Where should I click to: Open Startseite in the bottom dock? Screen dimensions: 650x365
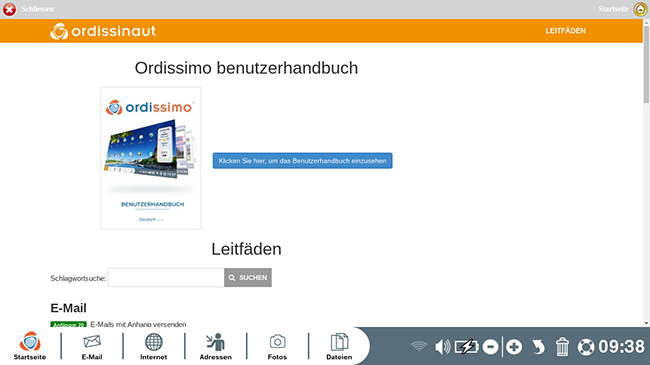pyautogui.click(x=30, y=346)
